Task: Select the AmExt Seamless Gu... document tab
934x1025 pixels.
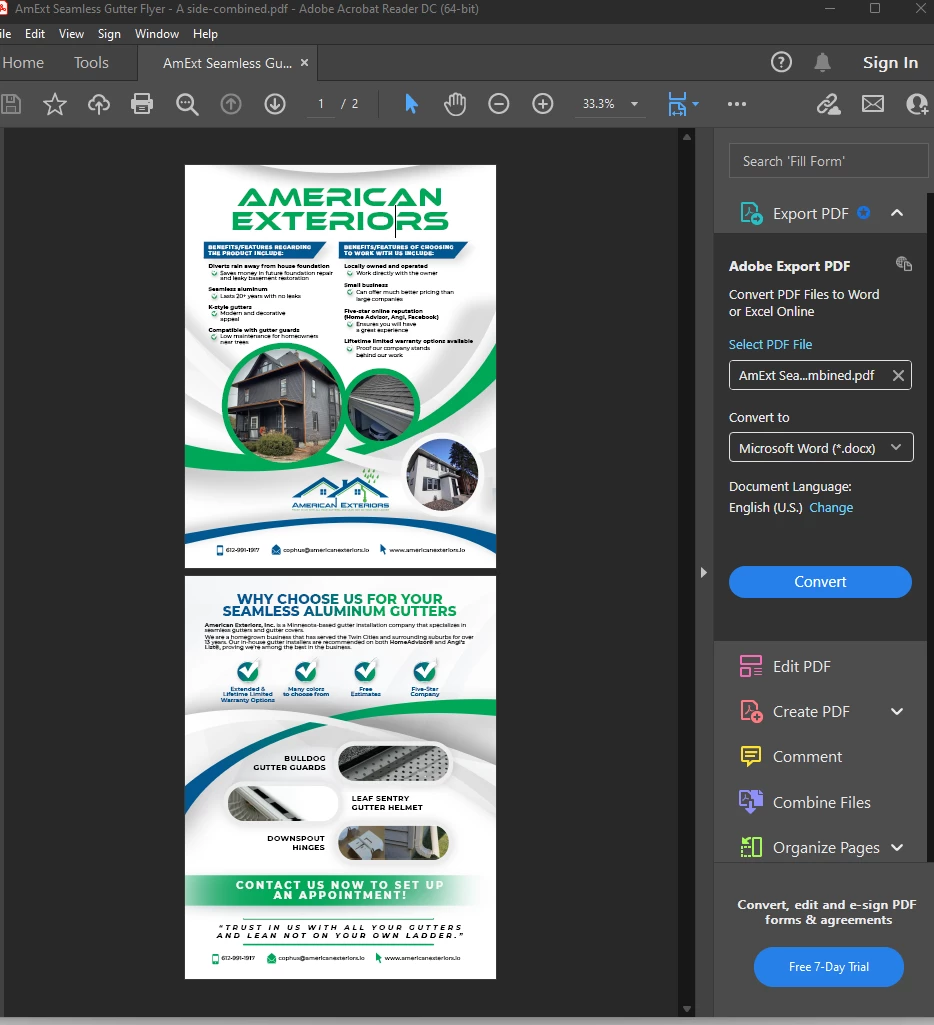Action: coord(227,63)
